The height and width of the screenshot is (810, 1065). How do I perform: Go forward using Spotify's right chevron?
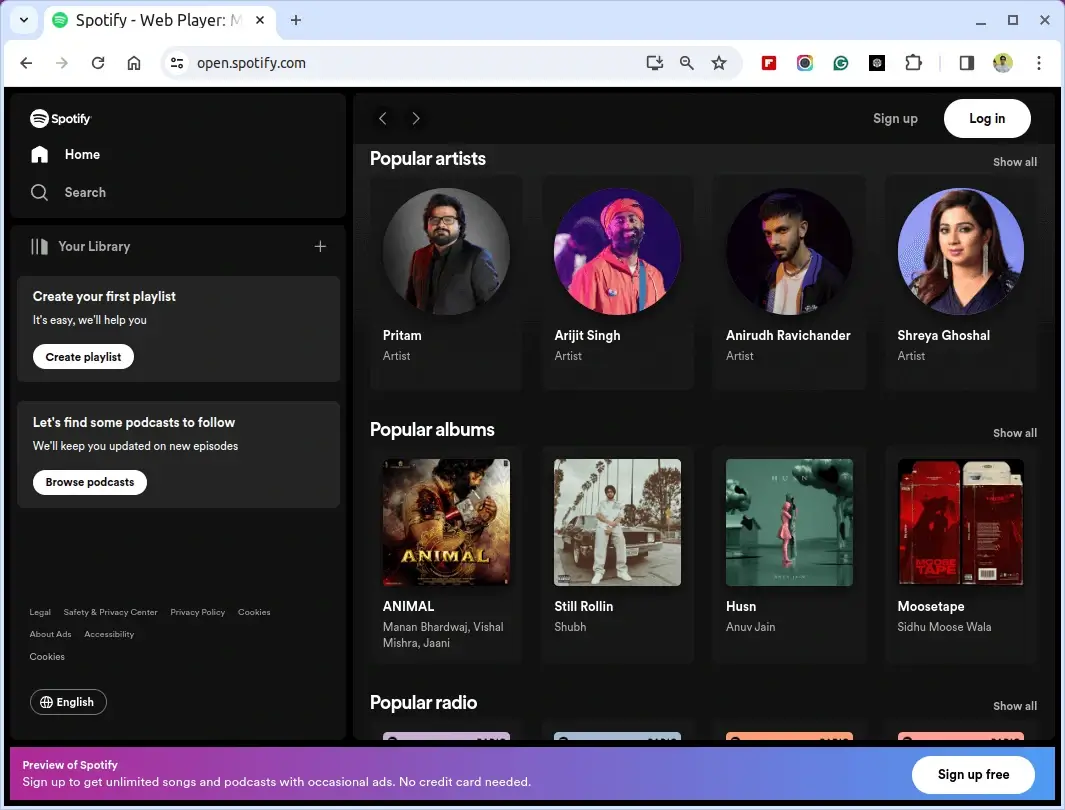pyautogui.click(x=416, y=118)
